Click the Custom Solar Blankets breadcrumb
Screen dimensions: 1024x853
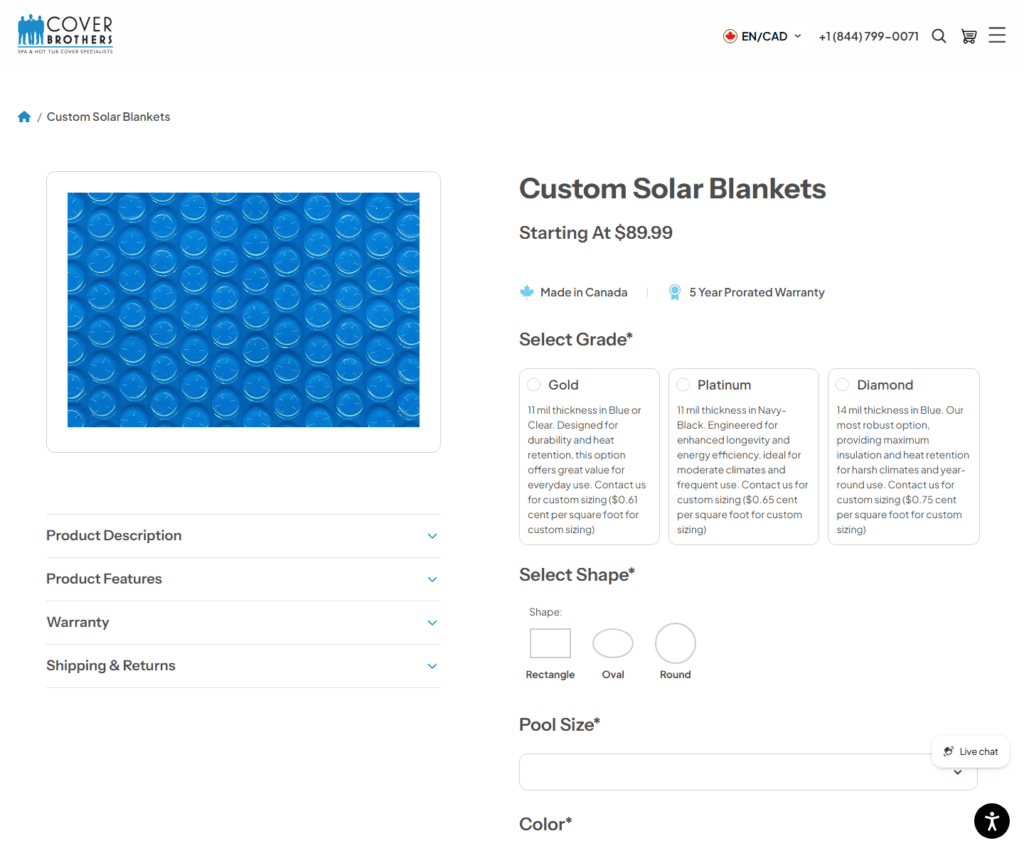(108, 117)
